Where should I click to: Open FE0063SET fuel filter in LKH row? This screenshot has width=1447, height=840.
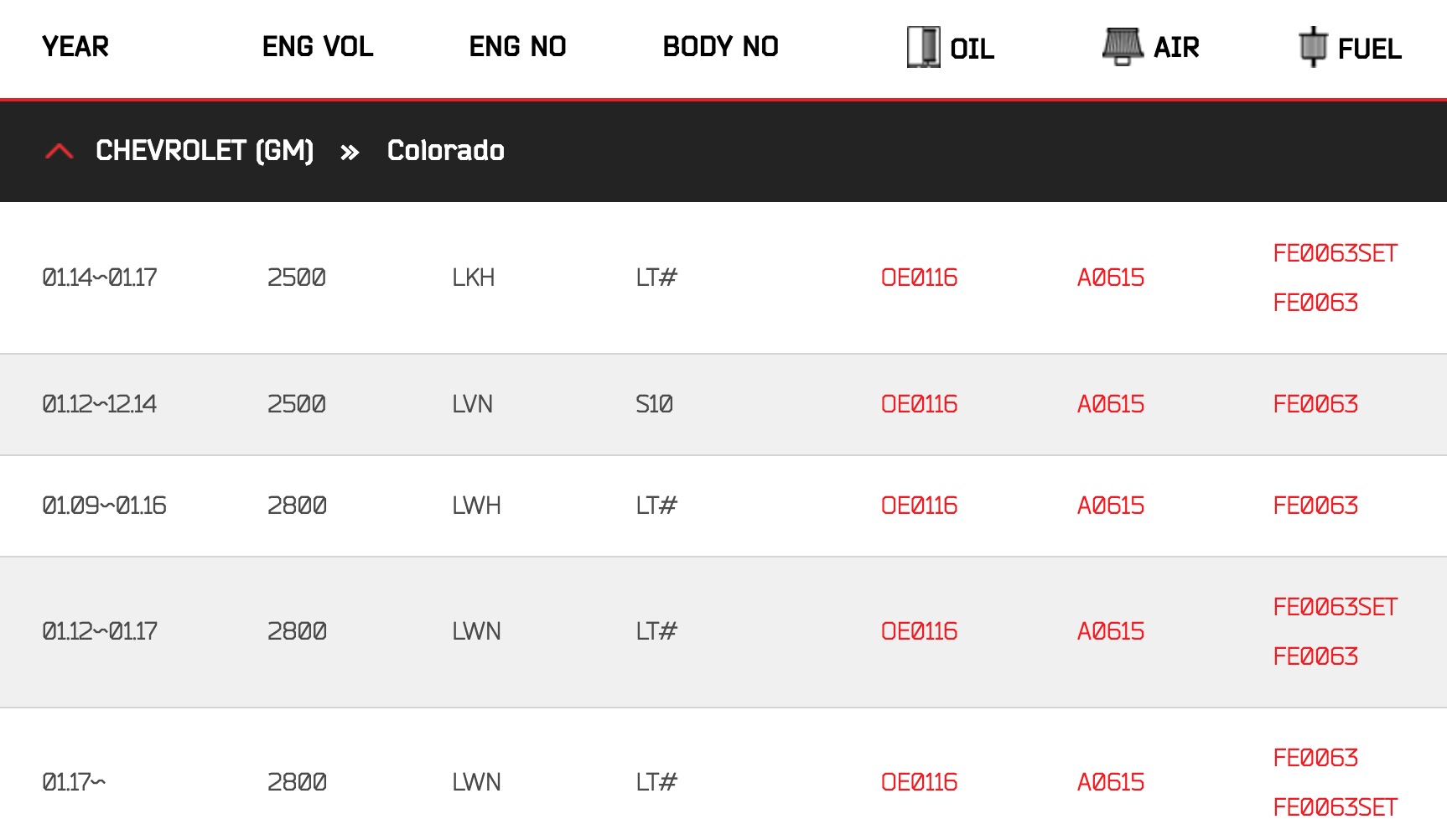tap(1335, 253)
